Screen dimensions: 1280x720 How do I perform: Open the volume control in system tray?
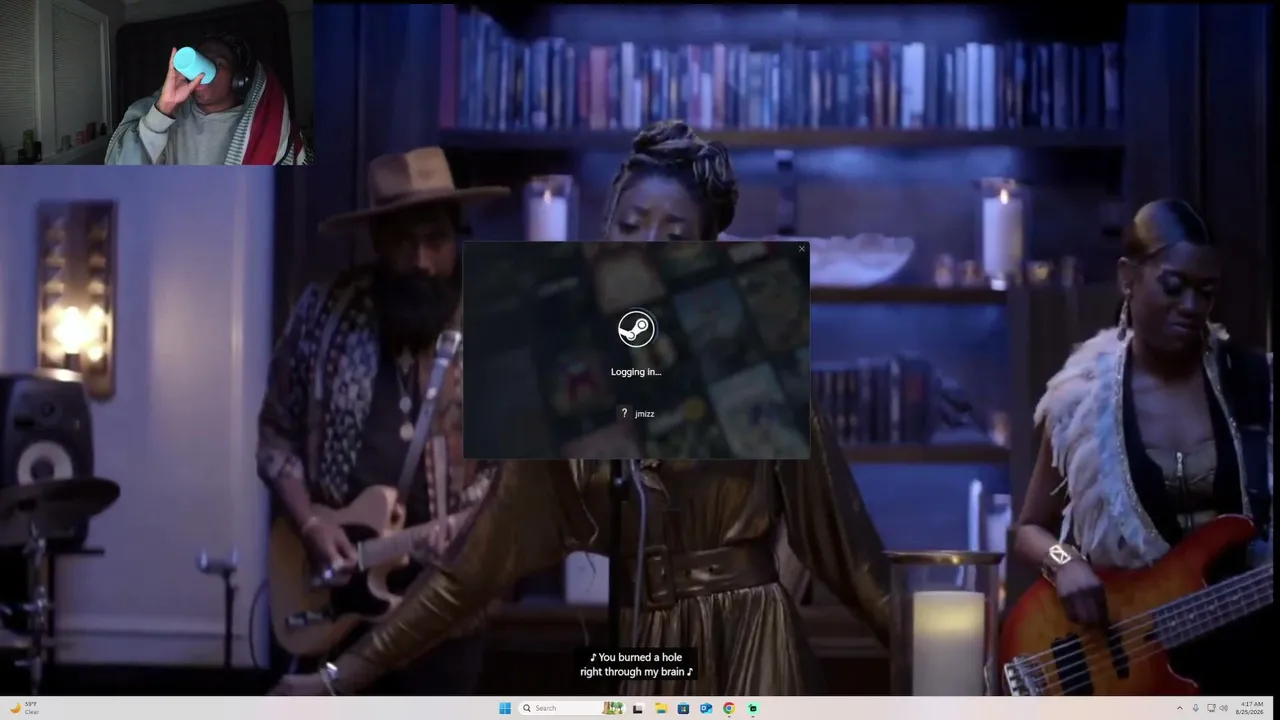coord(1223,708)
